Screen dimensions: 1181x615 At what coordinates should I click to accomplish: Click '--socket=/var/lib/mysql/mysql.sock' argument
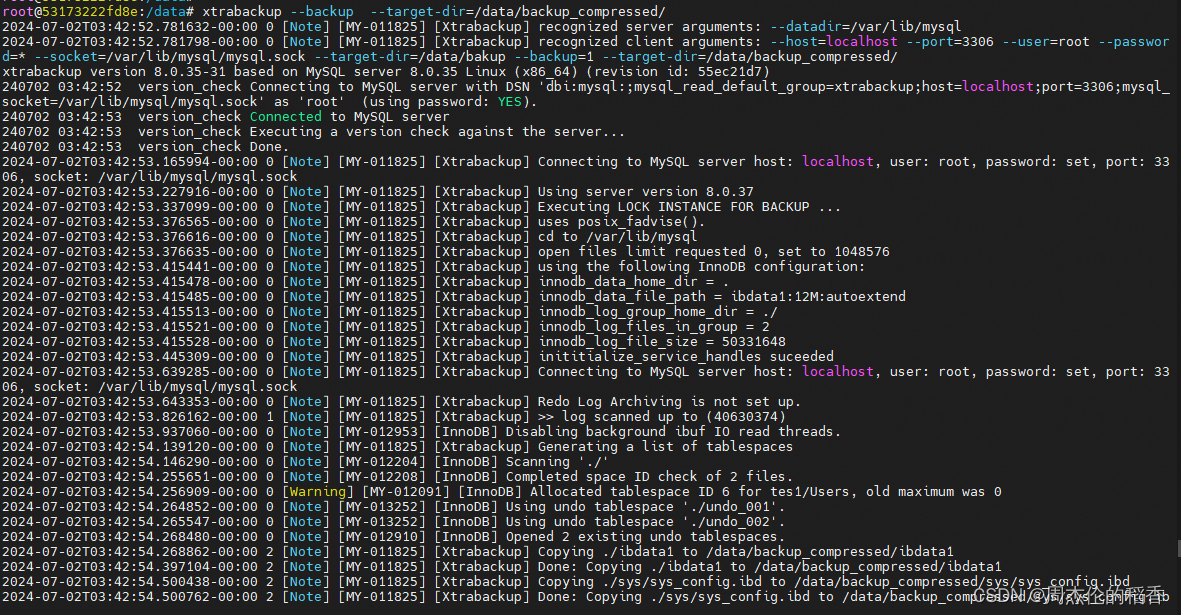point(170,57)
